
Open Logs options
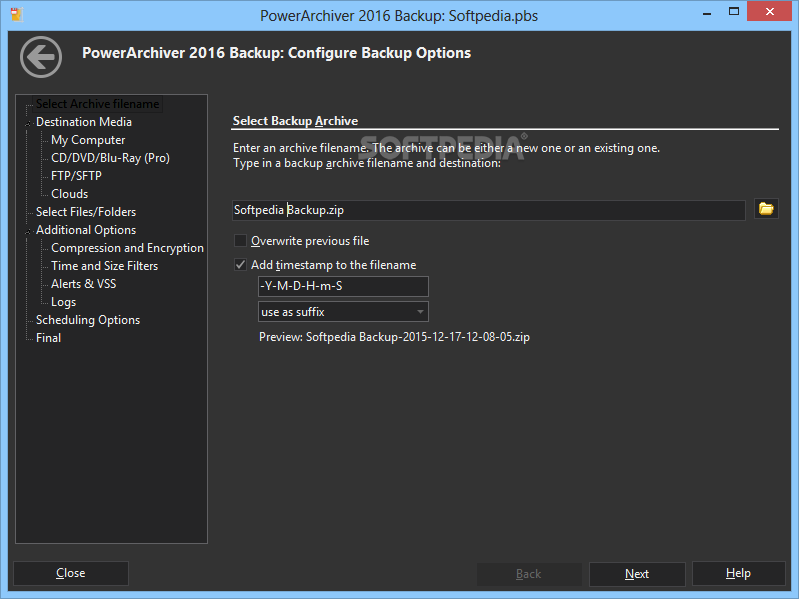(x=63, y=302)
